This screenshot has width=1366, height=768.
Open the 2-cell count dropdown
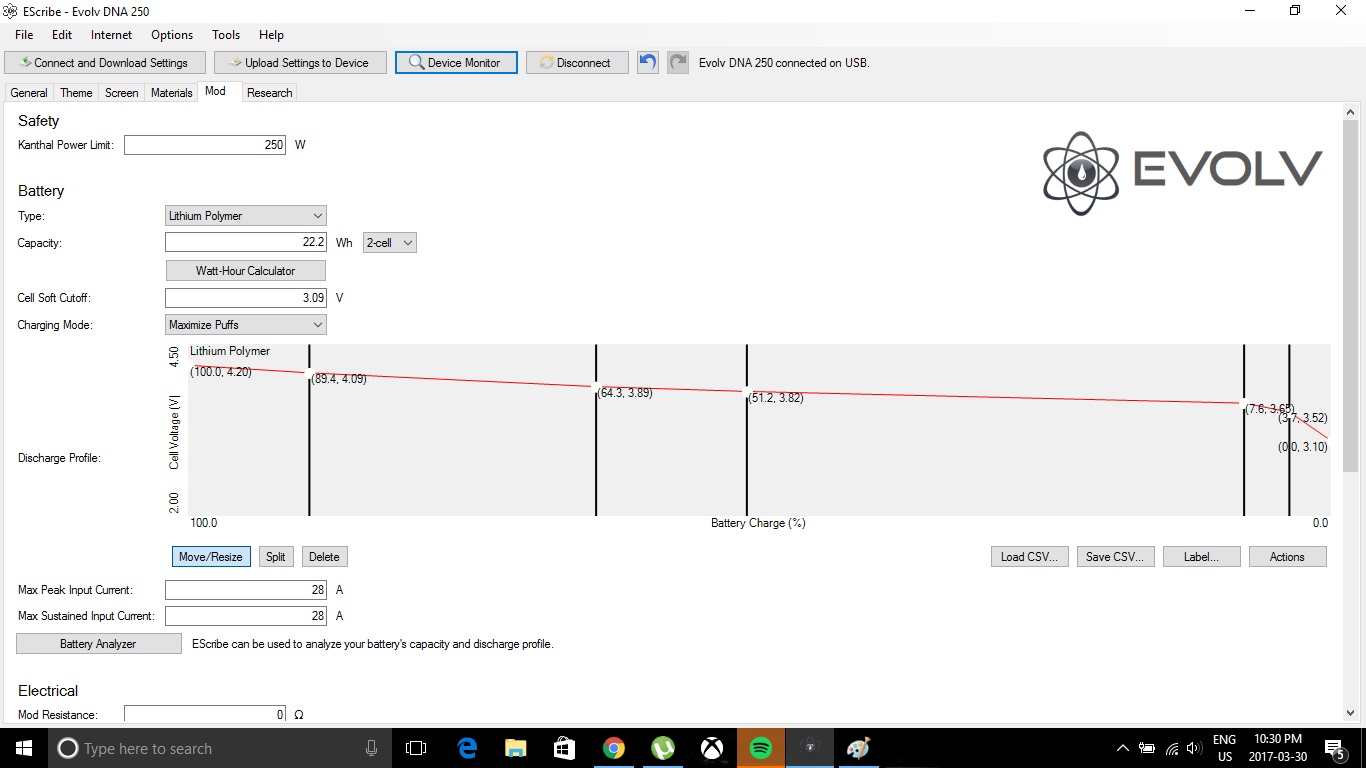(389, 243)
